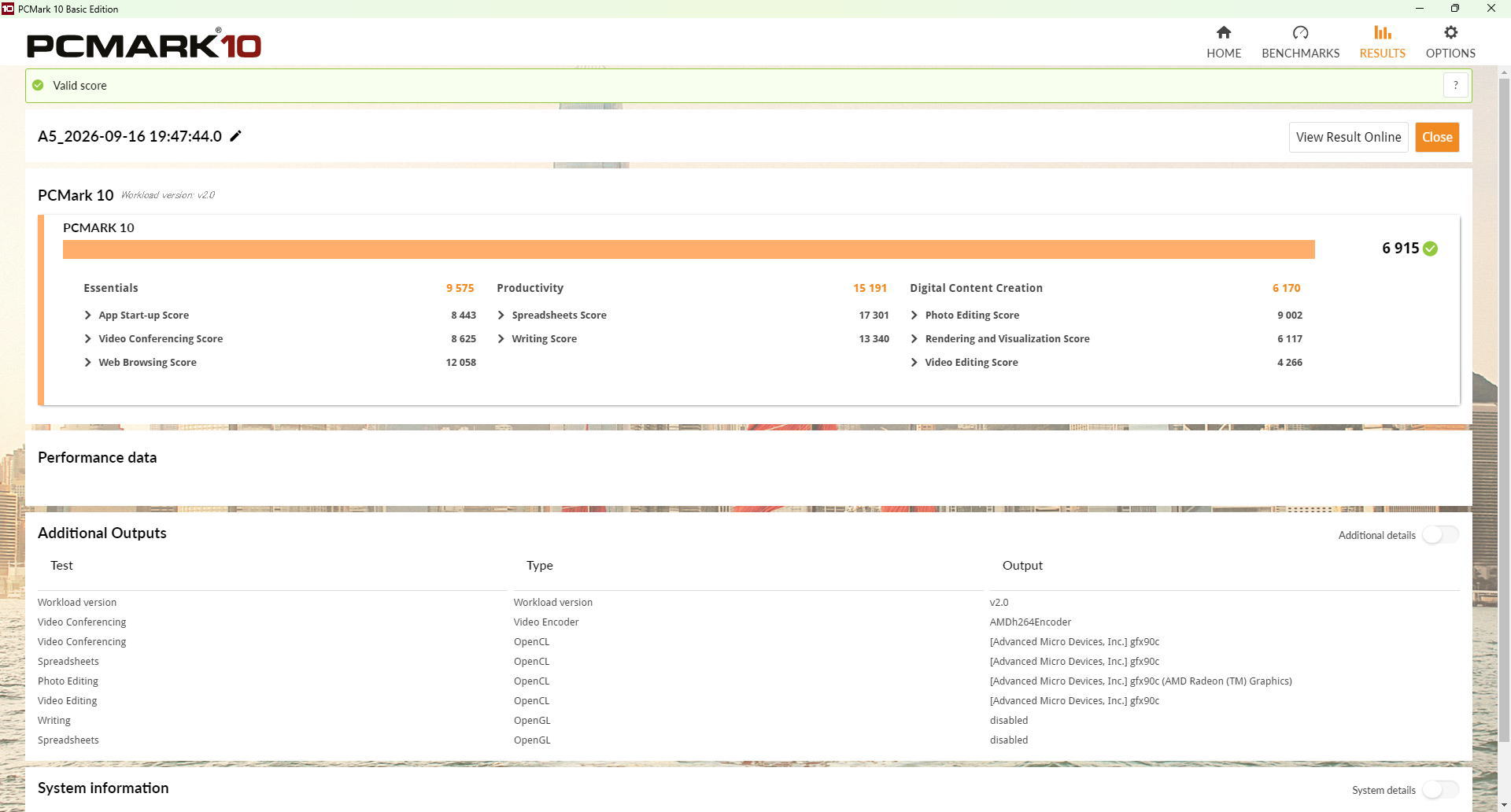Open the Options gear icon
Screen dimensions: 1511x812
(x=1450, y=32)
